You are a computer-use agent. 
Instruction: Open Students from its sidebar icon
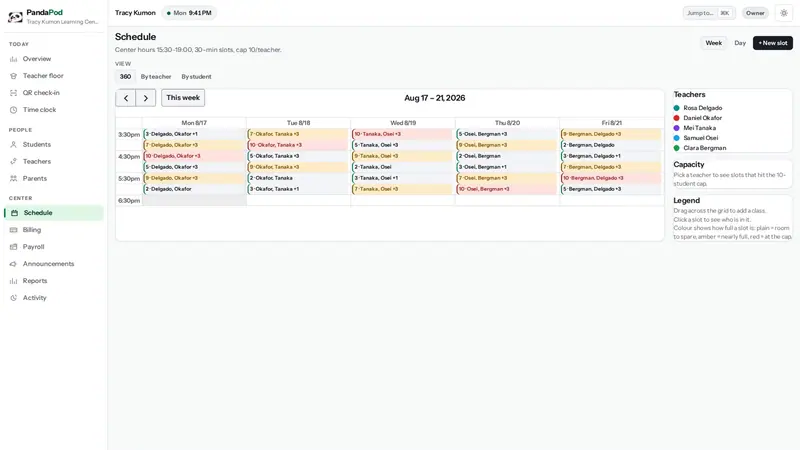tap(13, 145)
